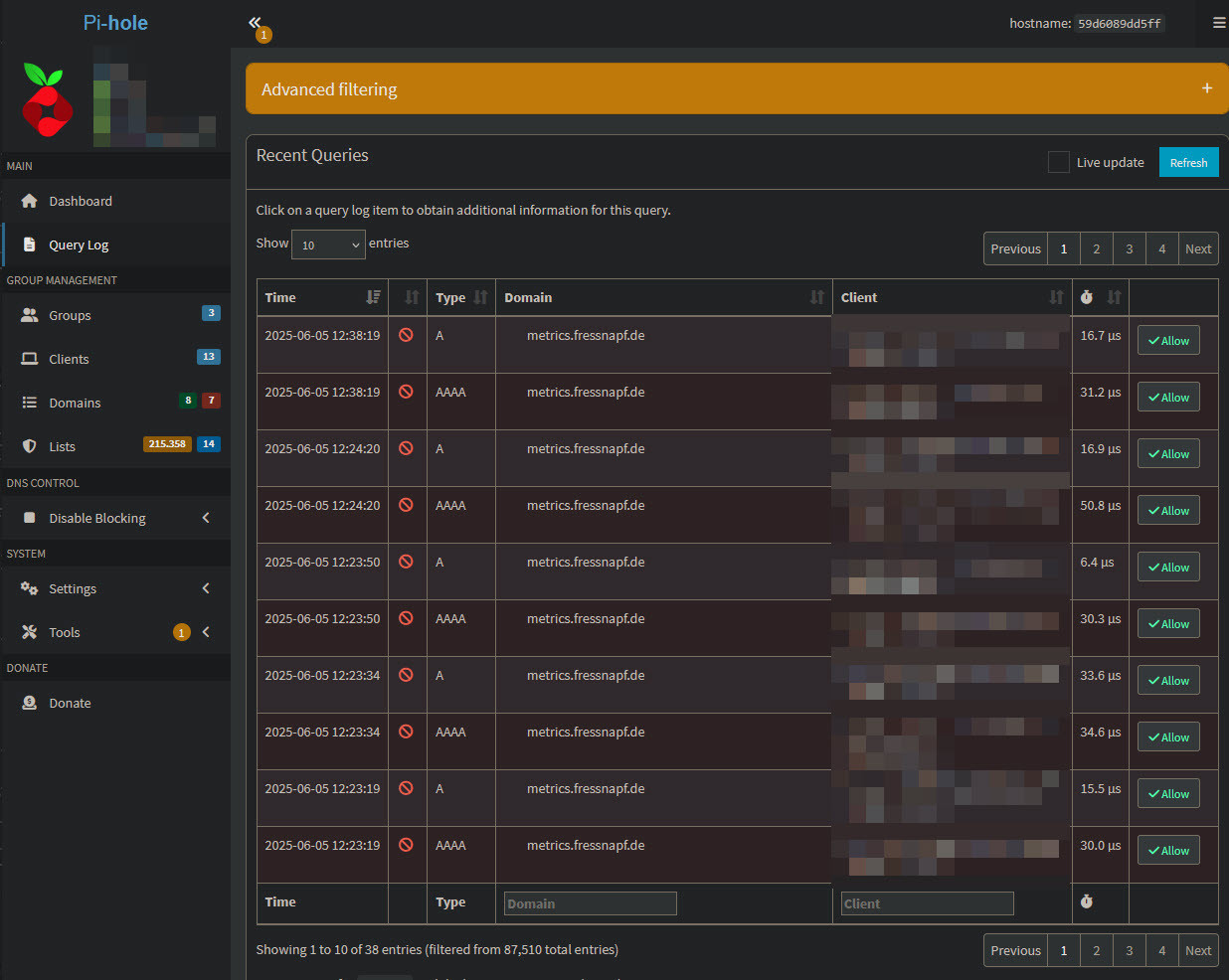
Task: Go to Domains management page
Action: click(75, 403)
